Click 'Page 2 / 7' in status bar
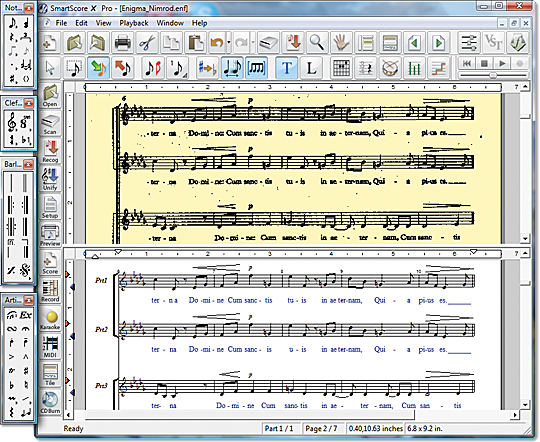540x442 pixels. click(321, 429)
